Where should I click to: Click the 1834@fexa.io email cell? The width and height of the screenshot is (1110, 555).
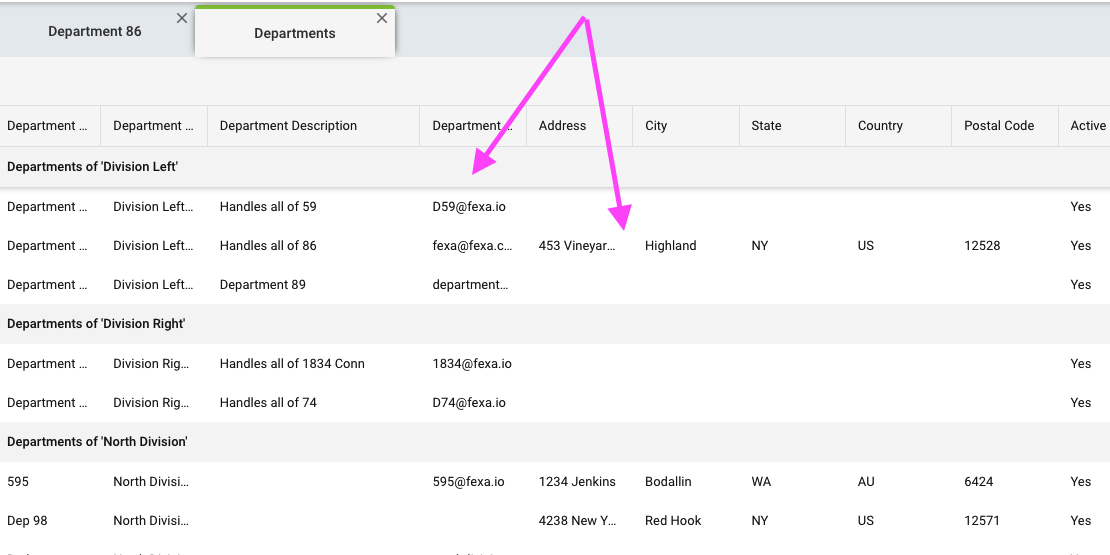click(x=472, y=364)
